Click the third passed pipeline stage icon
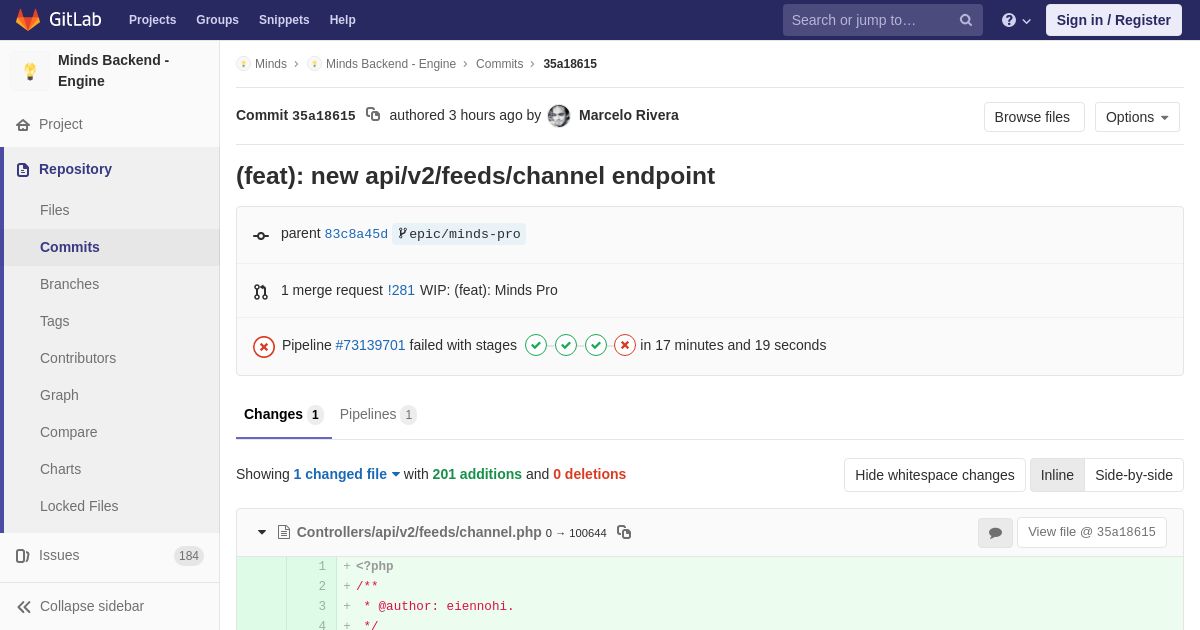The width and height of the screenshot is (1200, 630). [596, 345]
